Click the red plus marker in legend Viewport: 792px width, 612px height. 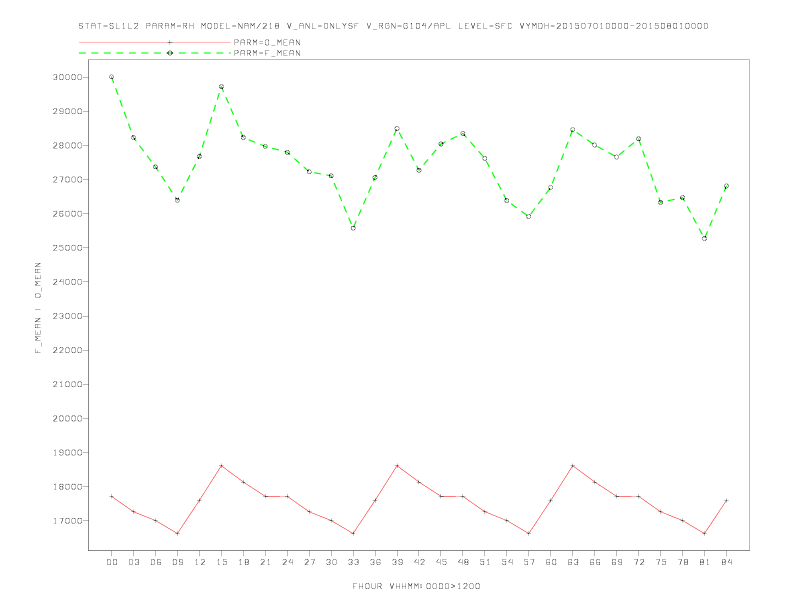(x=170, y=42)
